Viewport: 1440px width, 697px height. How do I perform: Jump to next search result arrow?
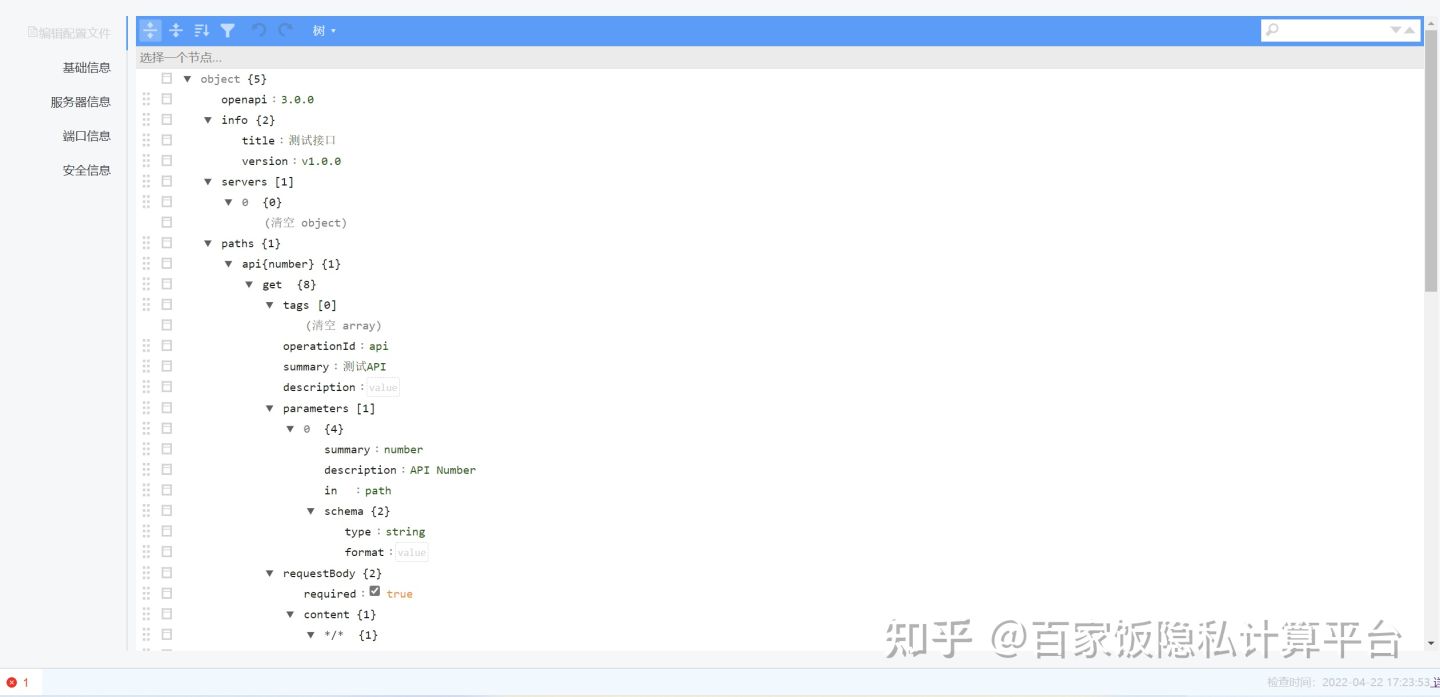[1396, 30]
